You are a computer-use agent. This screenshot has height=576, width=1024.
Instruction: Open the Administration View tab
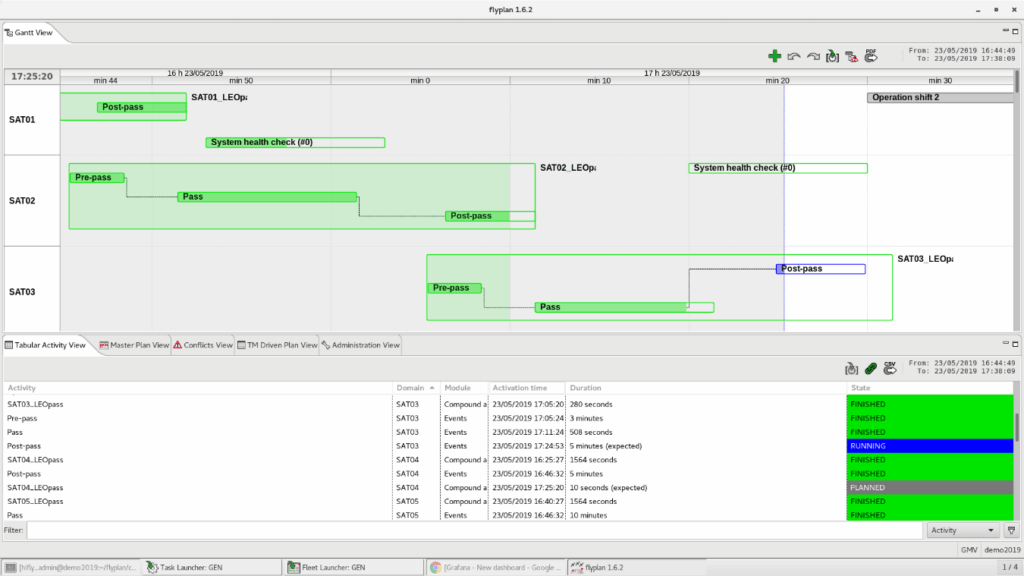pyautogui.click(x=360, y=345)
